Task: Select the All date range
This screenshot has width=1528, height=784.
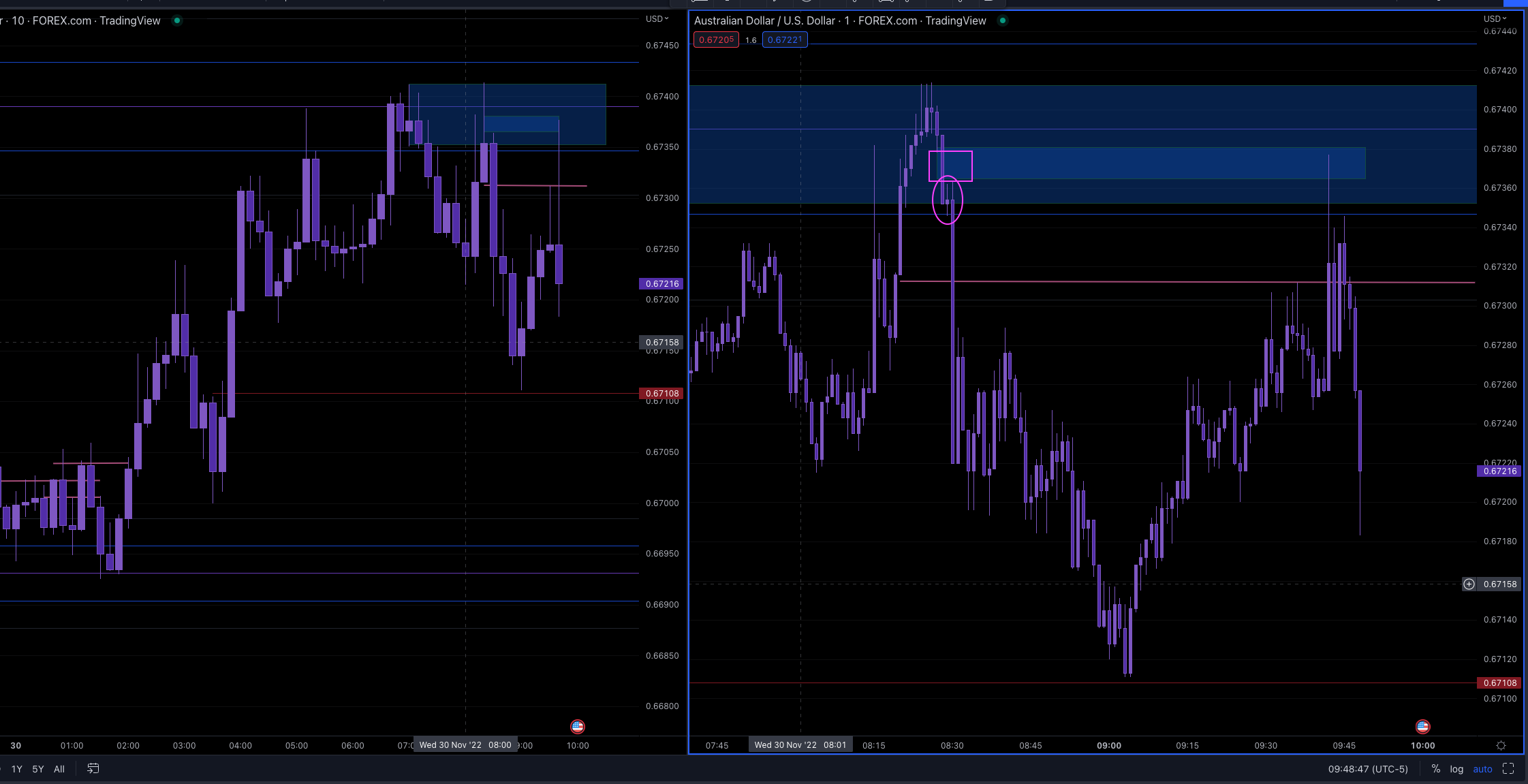Action: (59, 768)
